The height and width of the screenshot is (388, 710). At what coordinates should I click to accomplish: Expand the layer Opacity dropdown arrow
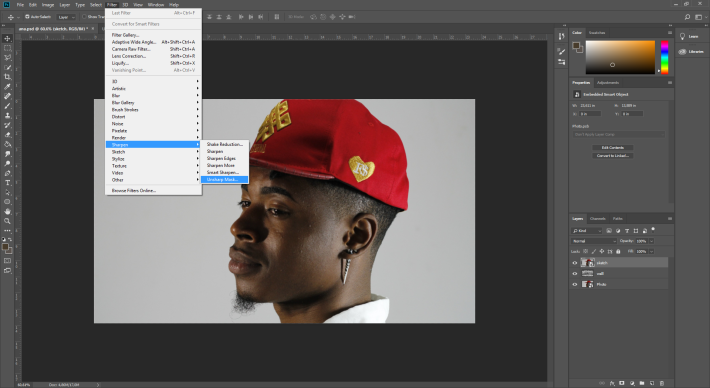pos(652,241)
